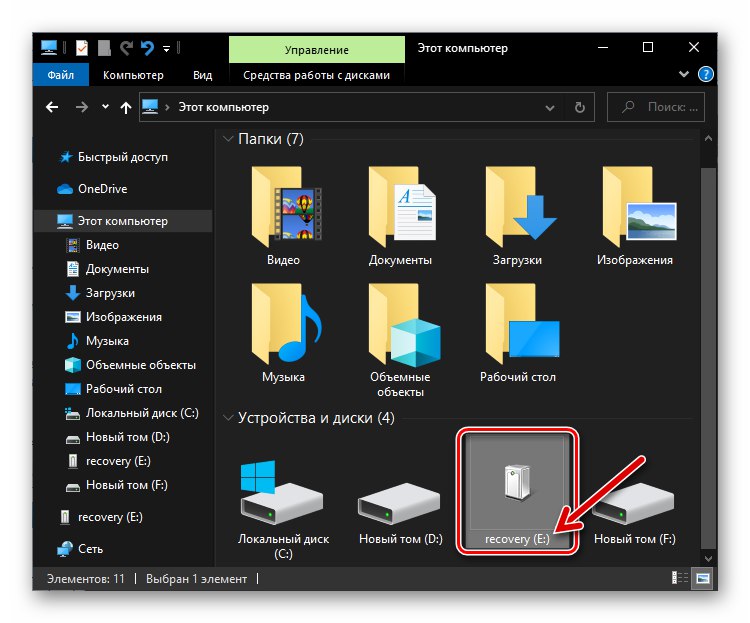The width and height of the screenshot is (750, 623).
Task: Open the Рабочий стол folder in main pane
Action: pos(518,333)
